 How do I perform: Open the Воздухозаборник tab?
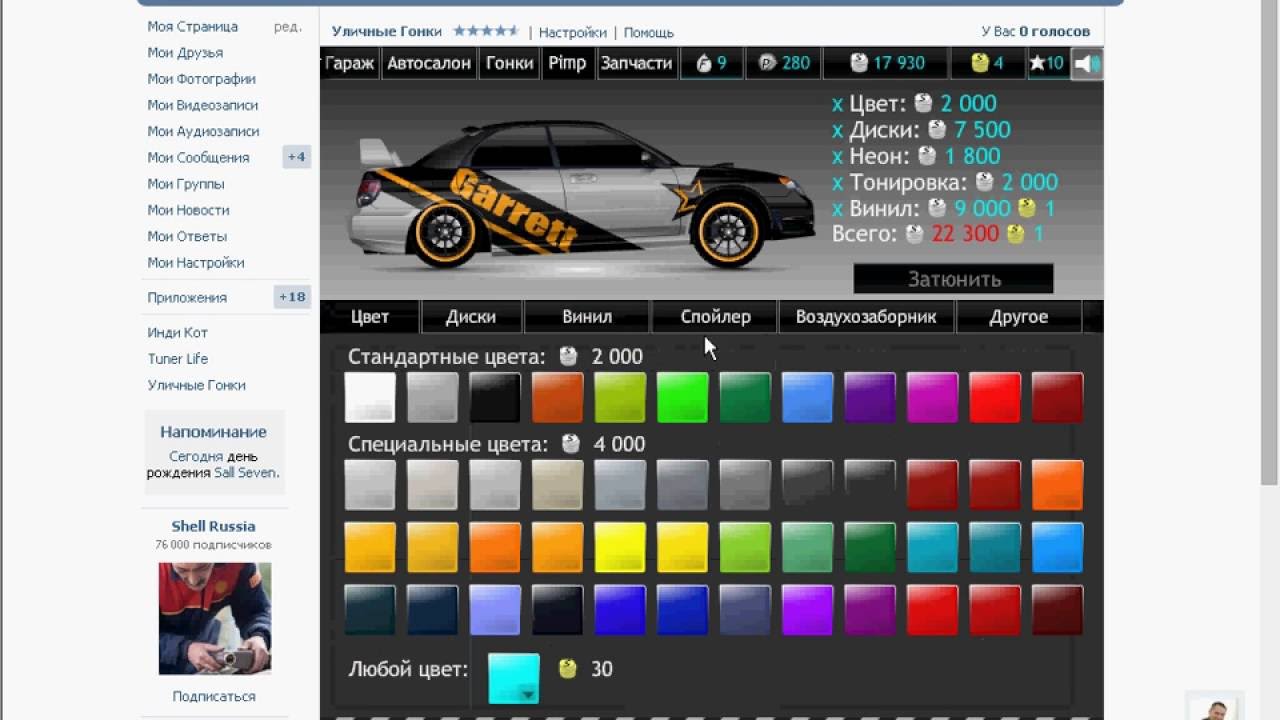click(x=866, y=317)
